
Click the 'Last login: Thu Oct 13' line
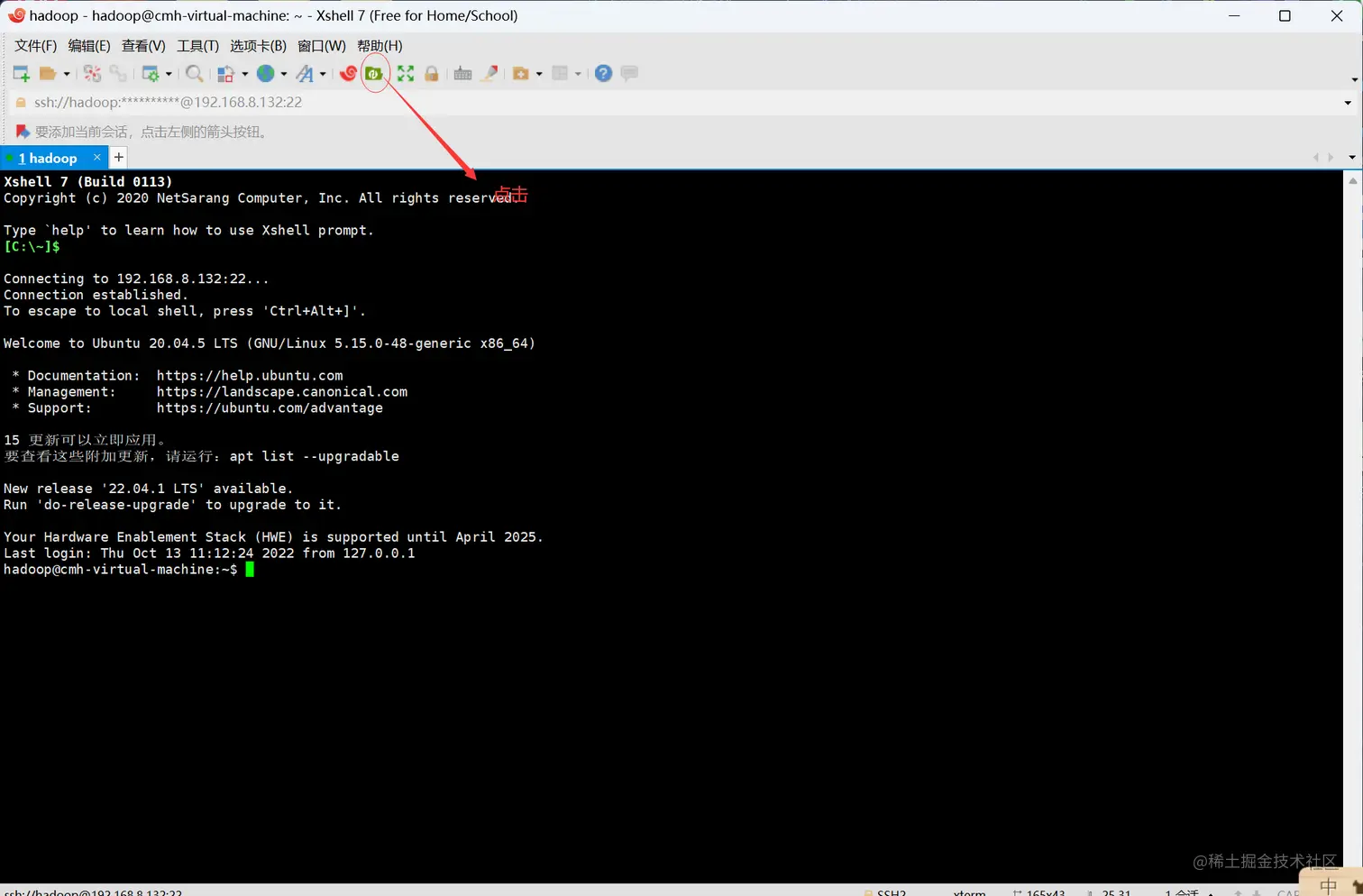(x=209, y=553)
